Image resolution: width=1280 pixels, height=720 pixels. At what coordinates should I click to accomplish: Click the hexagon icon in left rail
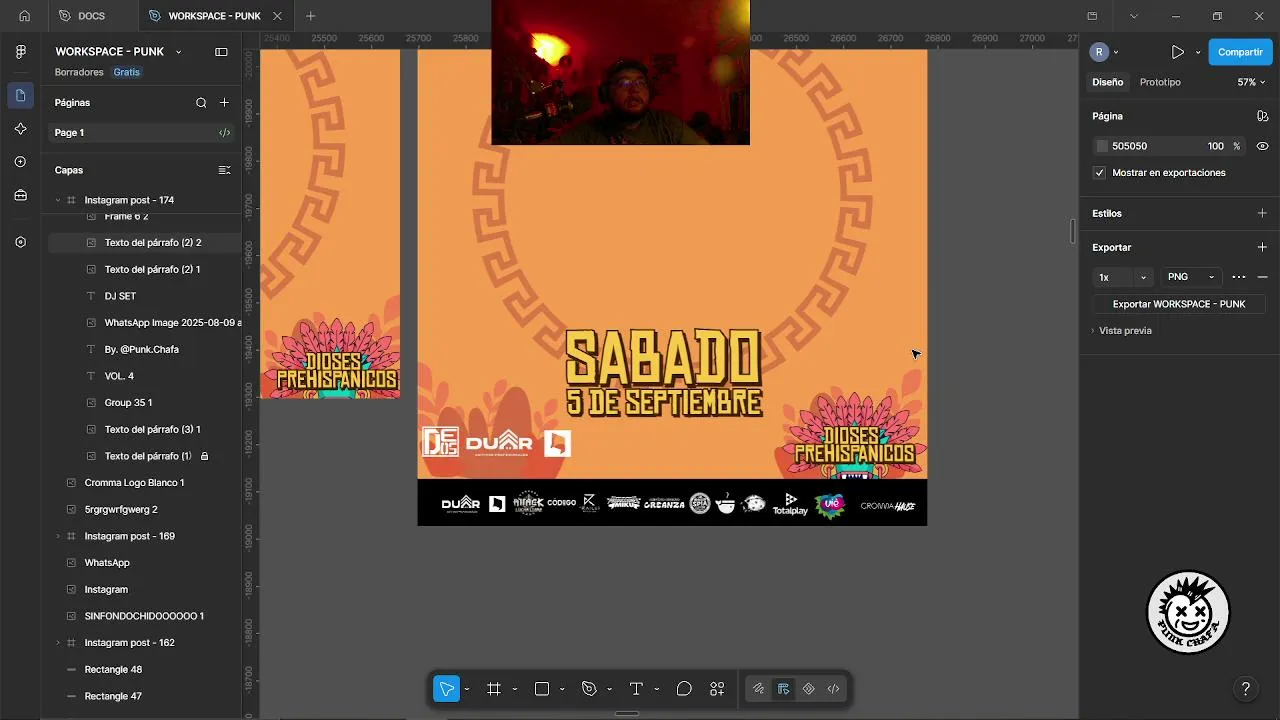[x=21, y=242]
